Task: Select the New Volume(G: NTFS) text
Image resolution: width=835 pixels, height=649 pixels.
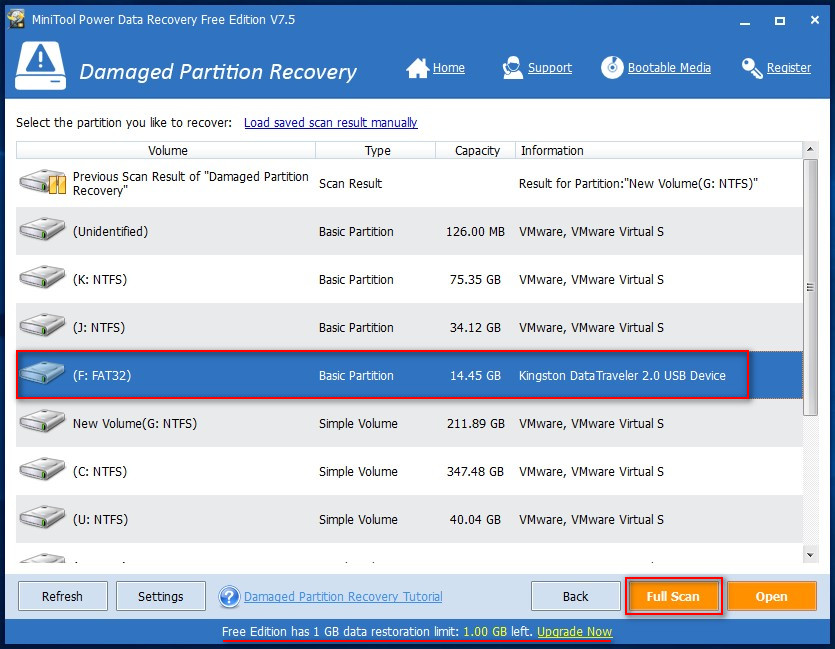Action: point(135,423)
